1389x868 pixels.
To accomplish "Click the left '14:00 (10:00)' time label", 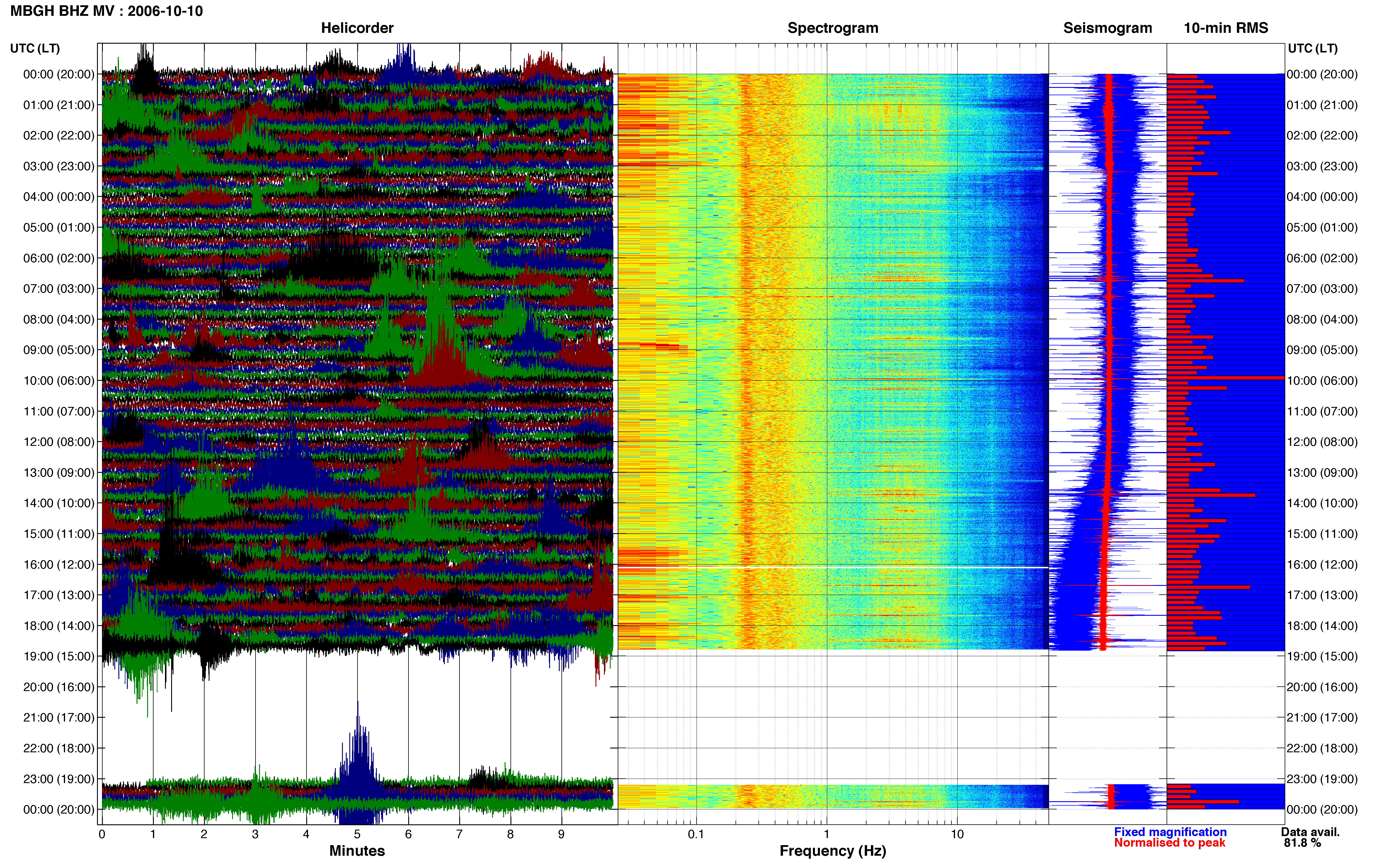I will point(59,504).
